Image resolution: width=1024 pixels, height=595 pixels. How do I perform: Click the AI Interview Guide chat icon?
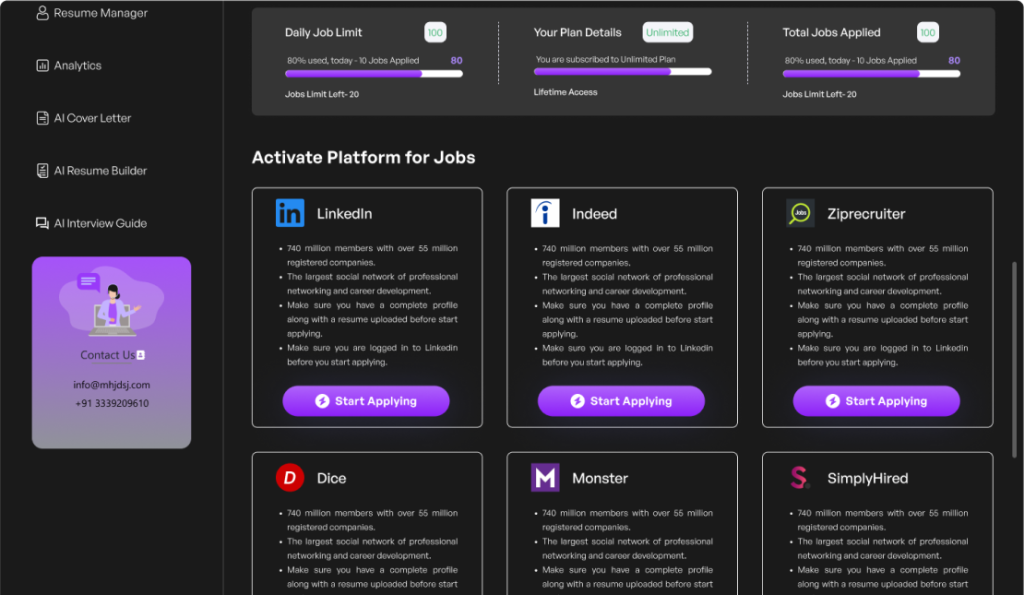[x=42, y=223]
